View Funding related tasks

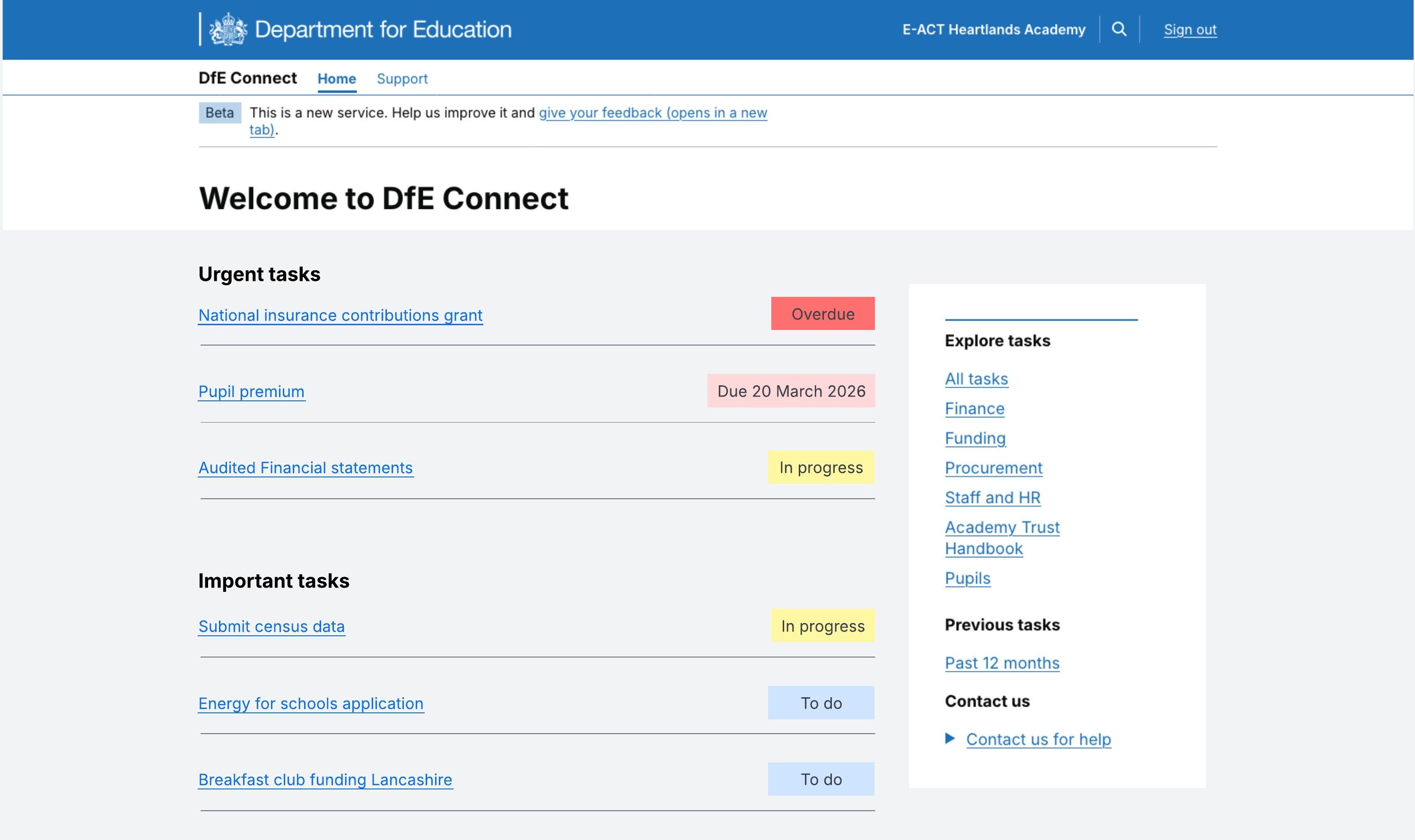[975, 438]
